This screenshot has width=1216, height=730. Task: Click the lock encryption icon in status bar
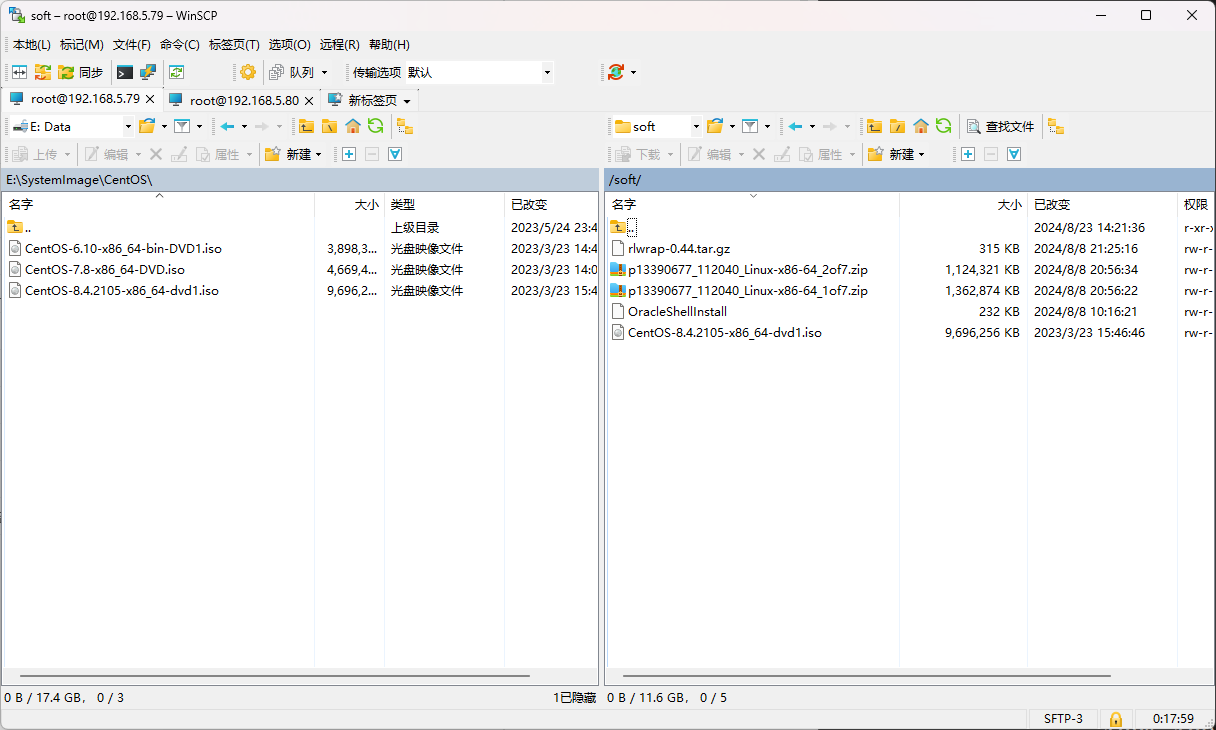(x=1115, y=719)
